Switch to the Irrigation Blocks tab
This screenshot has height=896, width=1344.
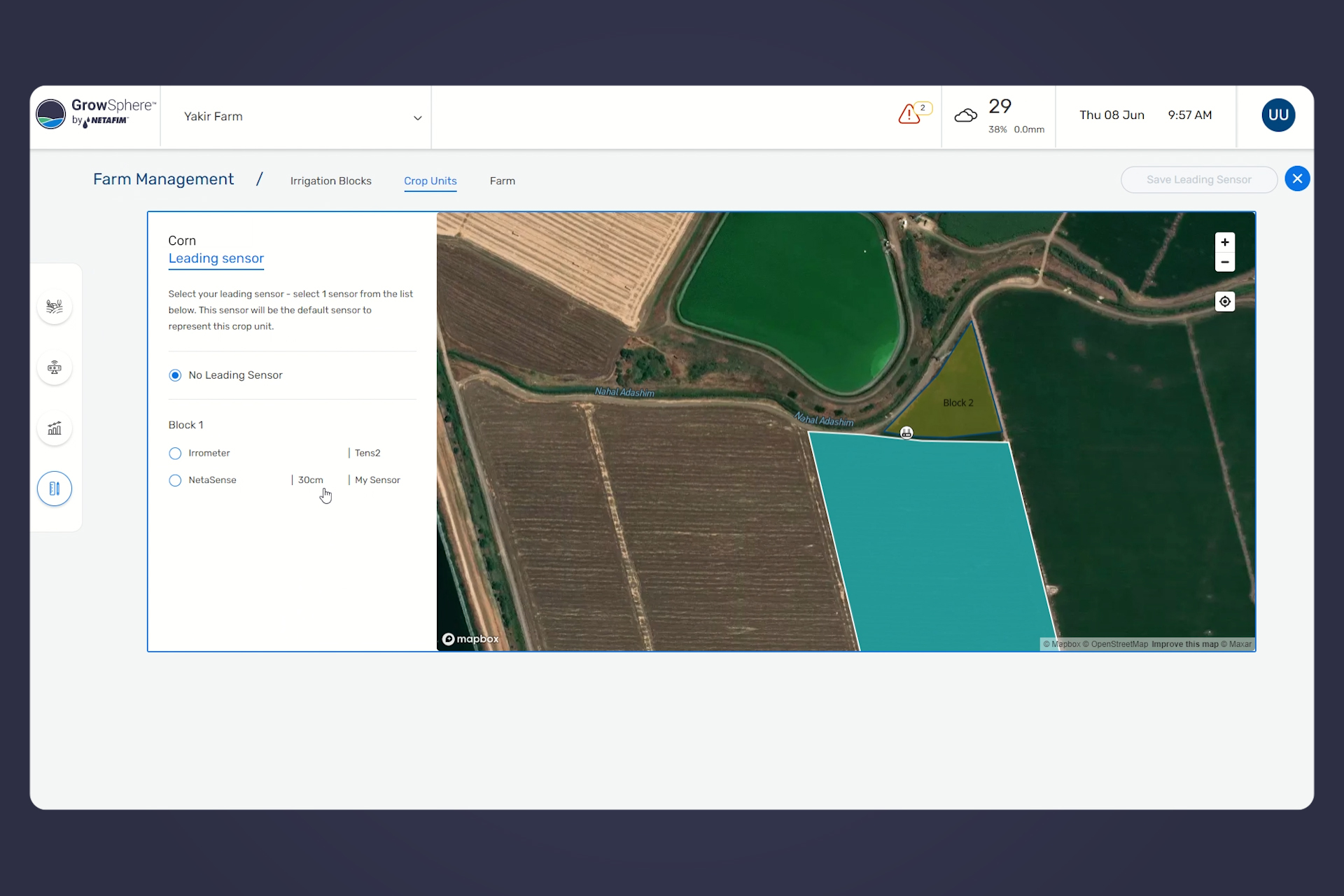click(330, 181)
